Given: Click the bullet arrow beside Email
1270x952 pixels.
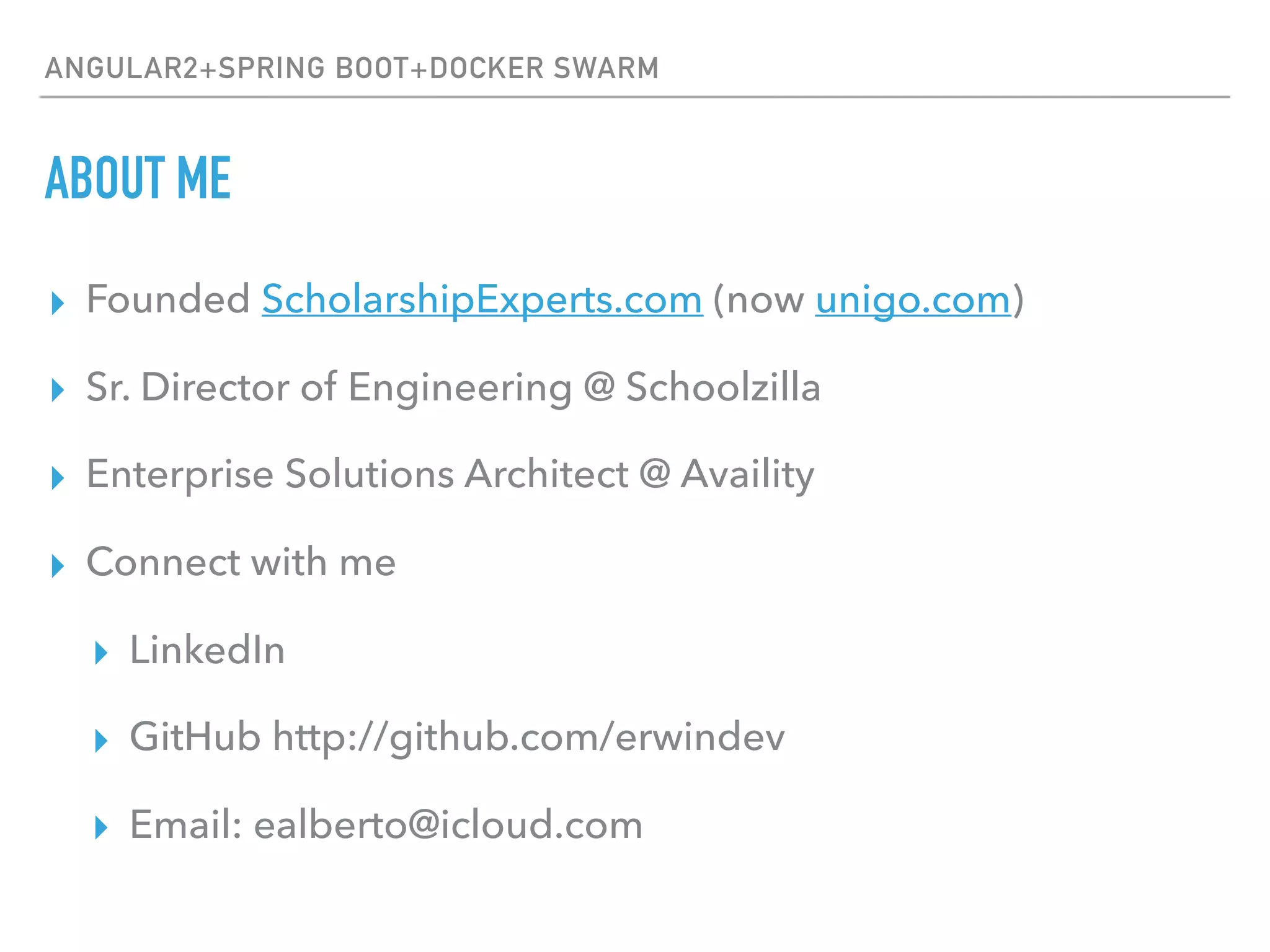Looking at the screenshot, I should tap(101, 827).
